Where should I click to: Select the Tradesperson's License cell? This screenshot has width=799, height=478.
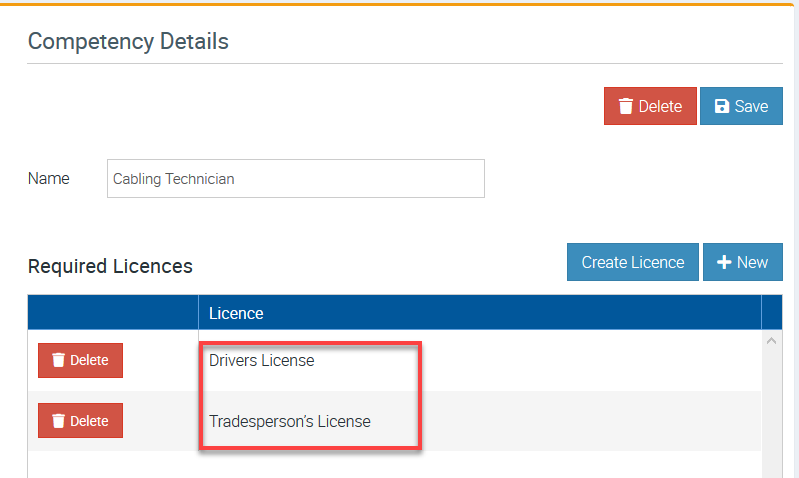[x=290, y=421]
